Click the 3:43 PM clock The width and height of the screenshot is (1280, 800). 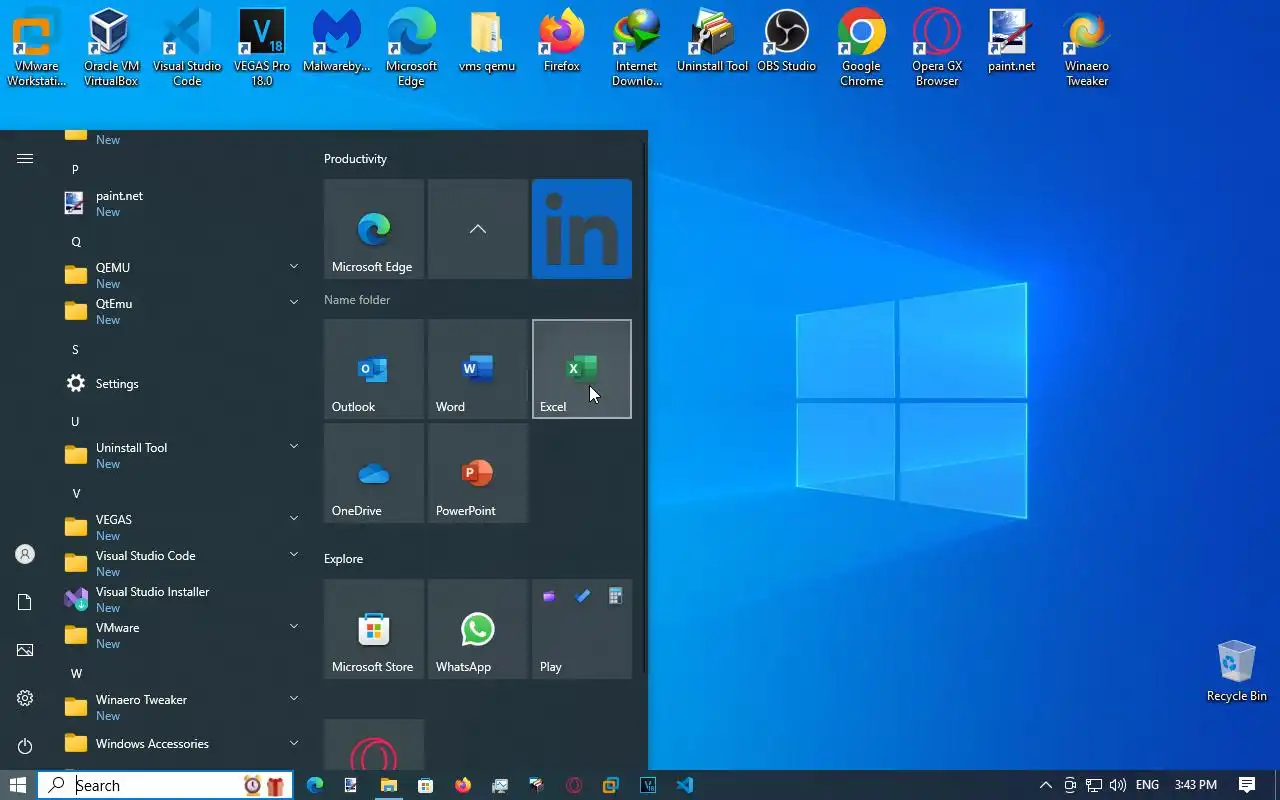(x=1196, y=785)
